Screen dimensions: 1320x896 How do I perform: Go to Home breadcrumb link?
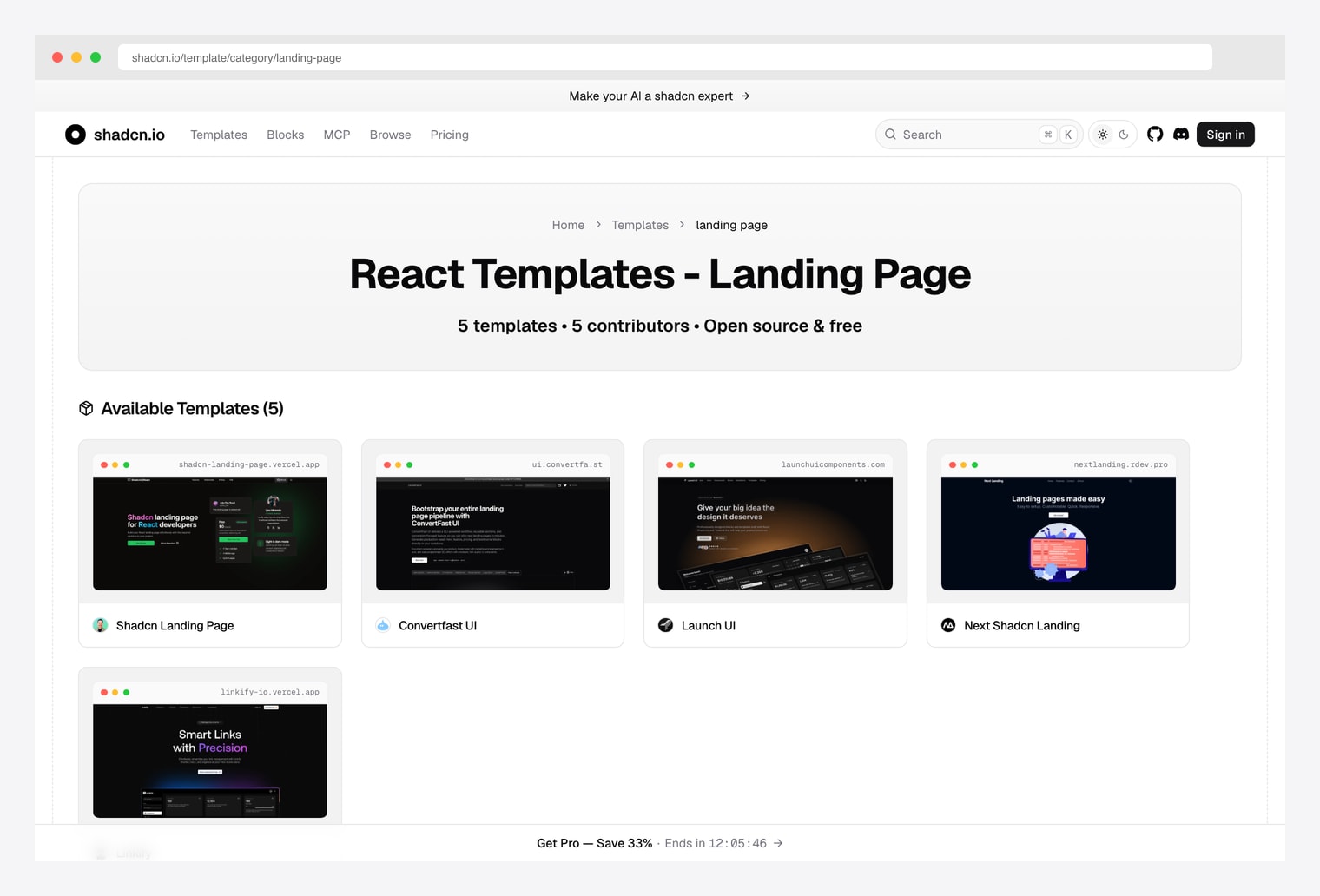(x=568, y=225)
